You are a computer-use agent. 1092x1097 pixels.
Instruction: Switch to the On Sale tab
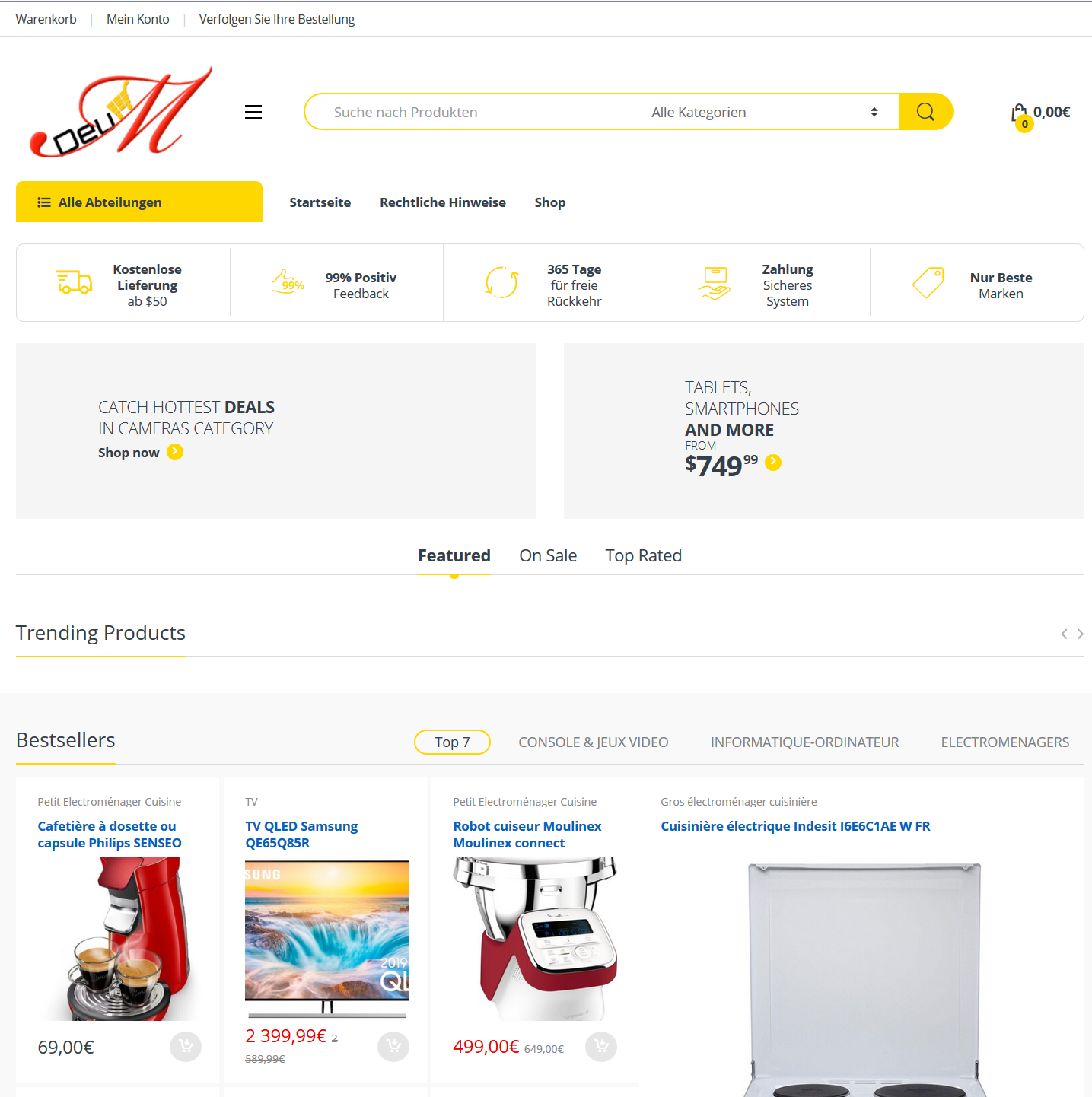tap(548, 555)
